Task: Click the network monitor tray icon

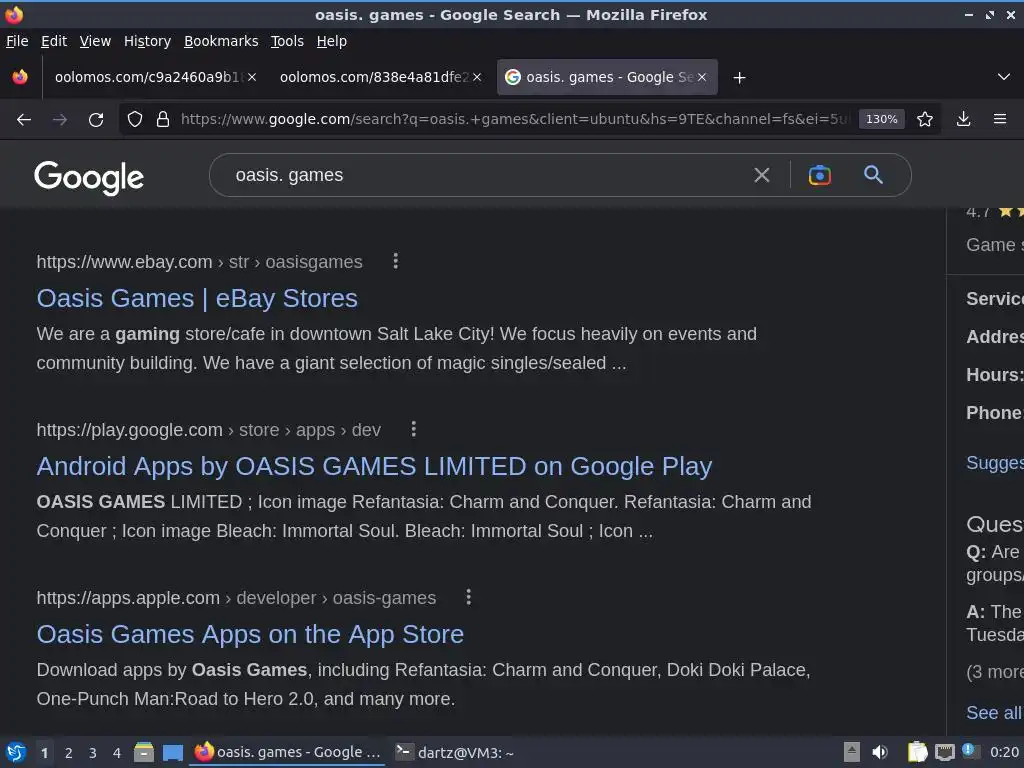Action: 944,752
